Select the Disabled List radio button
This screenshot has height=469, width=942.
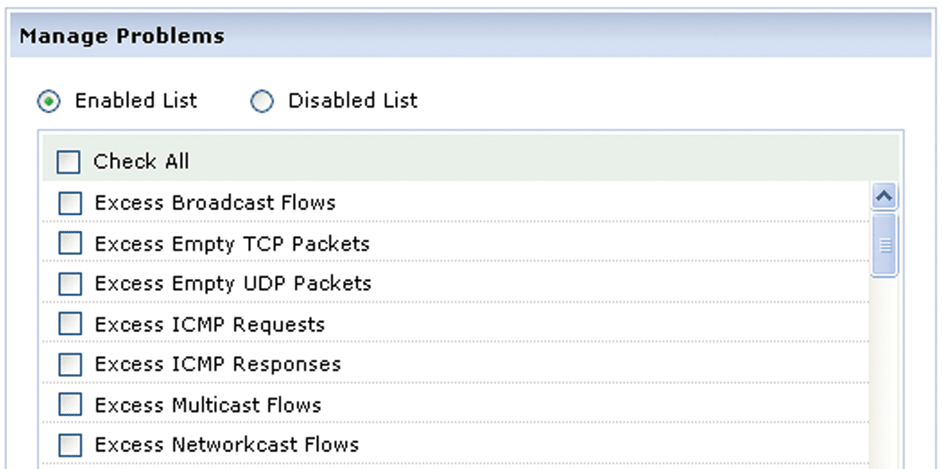[x=262, y=101]
